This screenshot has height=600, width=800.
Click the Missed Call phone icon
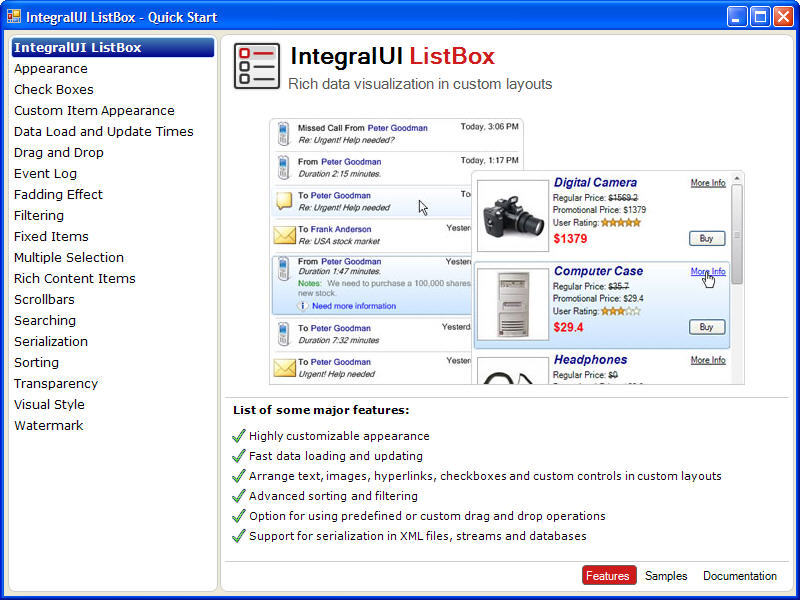(x=283, y=134)
